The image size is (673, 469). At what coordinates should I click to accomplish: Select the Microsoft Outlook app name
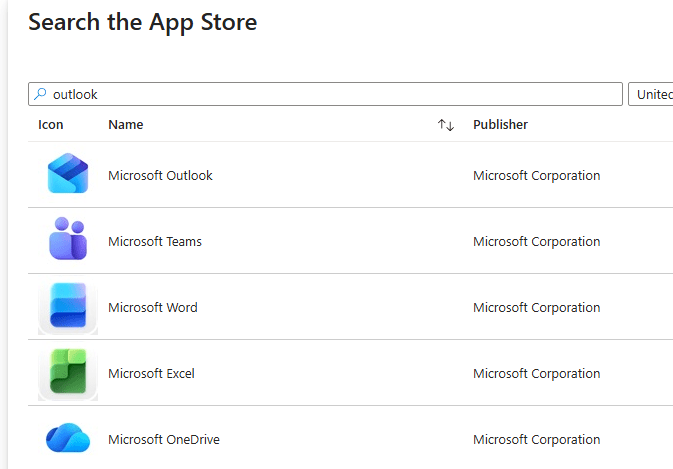(x=160, y=176)
